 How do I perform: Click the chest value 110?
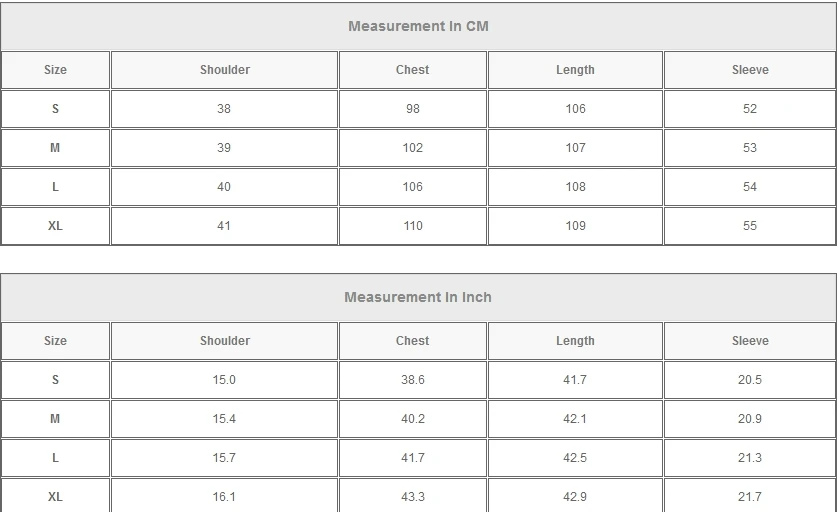(x=413, y=226)
